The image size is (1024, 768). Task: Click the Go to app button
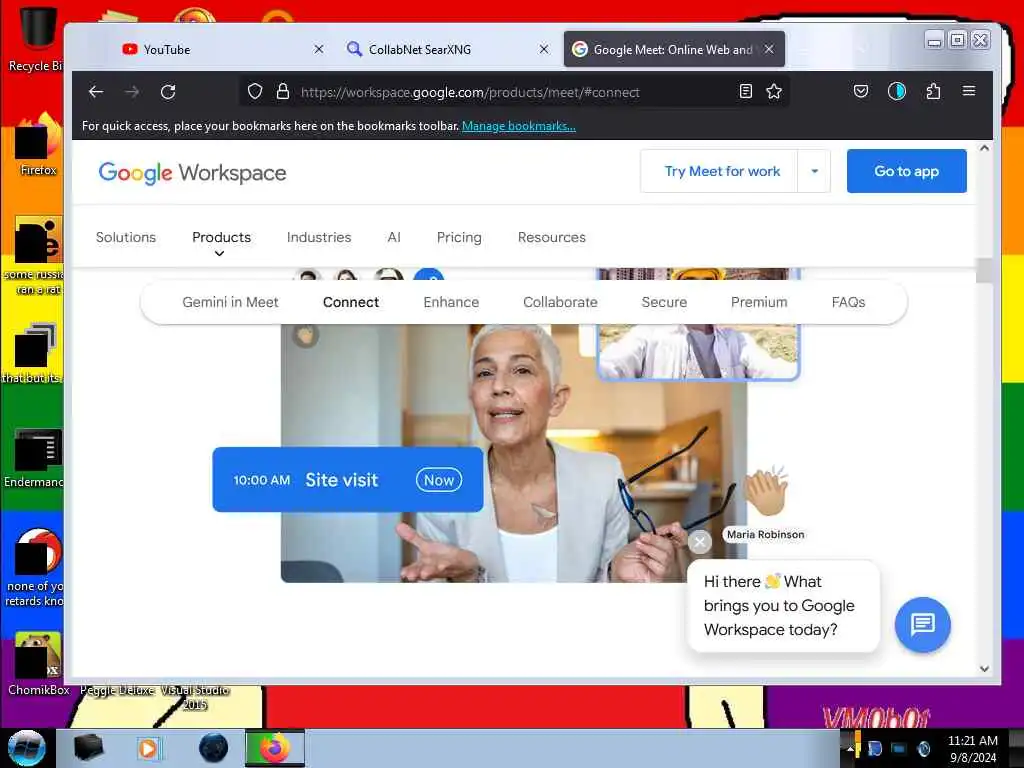pos(906,171)
